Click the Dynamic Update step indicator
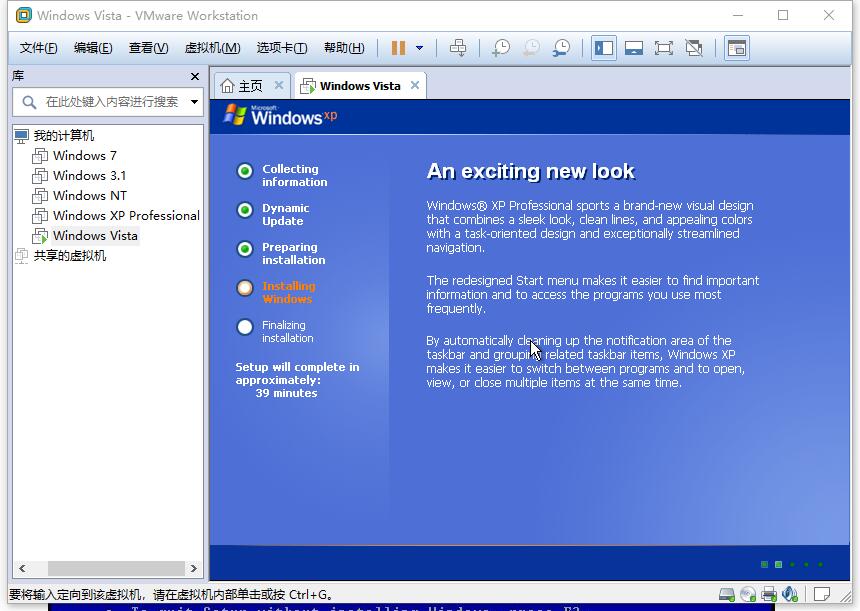This screenshot has width=860, height=611. tap(245, 210)
